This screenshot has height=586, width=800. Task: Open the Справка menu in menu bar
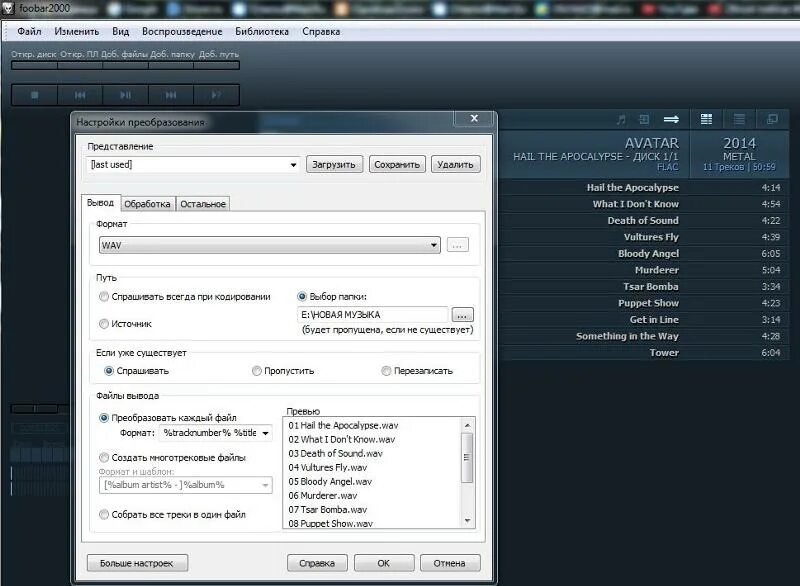click(x=321, y=32)
